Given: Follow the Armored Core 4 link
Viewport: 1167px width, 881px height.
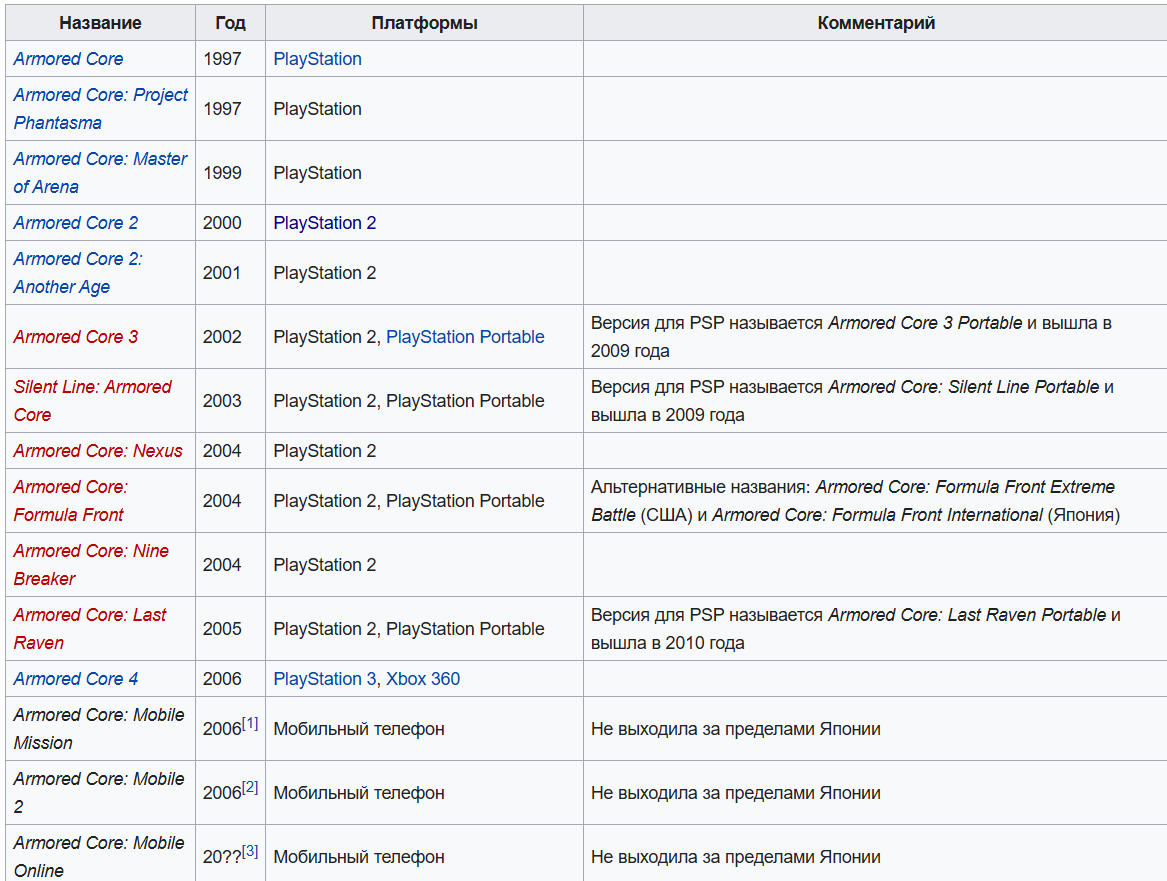Looking at the screenshot, I should (76, 679).
